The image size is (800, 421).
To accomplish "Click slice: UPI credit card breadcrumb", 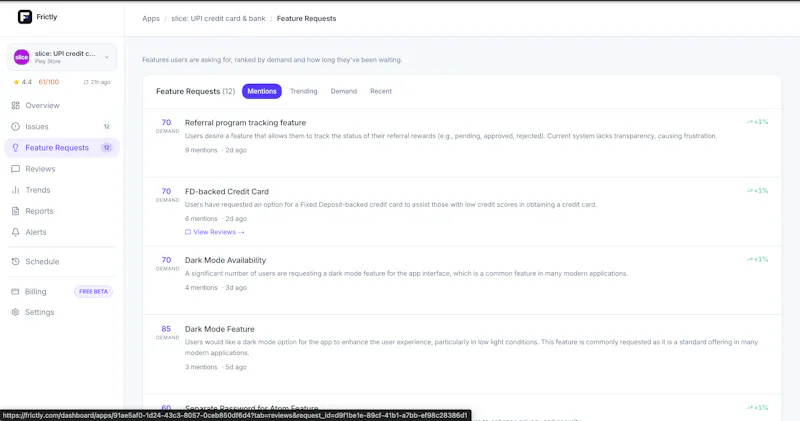I will [x=218, y=19].
